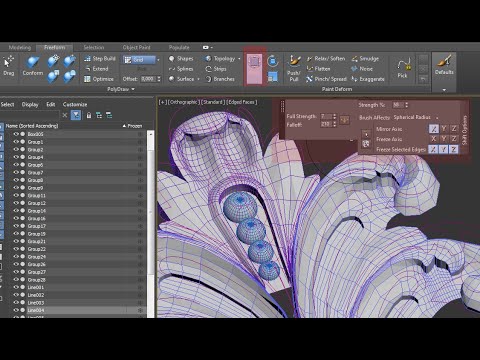Viewport: 480px width, 360px height.
Task: Adjust the Falloff spinner arrows
Action: [335, 124]
